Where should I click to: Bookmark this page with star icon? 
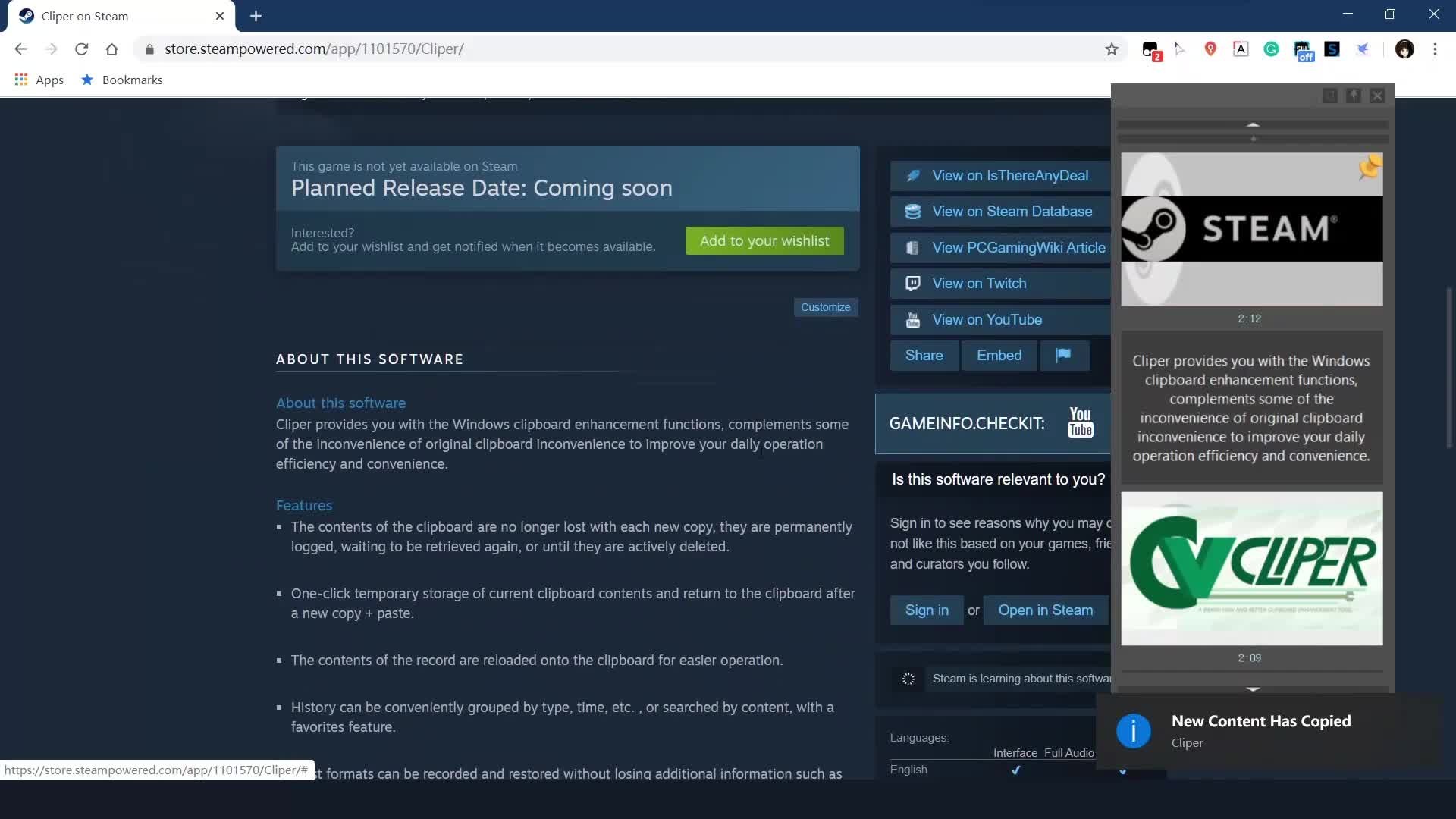pyautogui.click(x=1112, y=49)
